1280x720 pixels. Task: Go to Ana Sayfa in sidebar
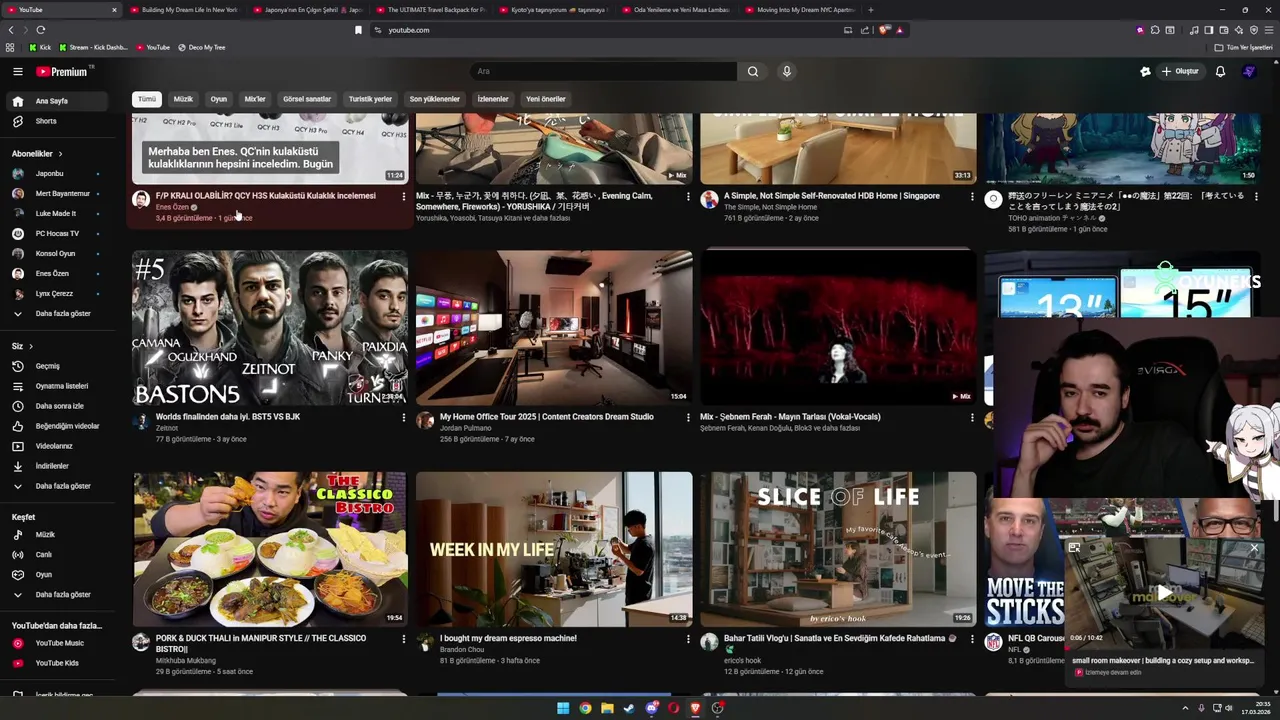55,101
